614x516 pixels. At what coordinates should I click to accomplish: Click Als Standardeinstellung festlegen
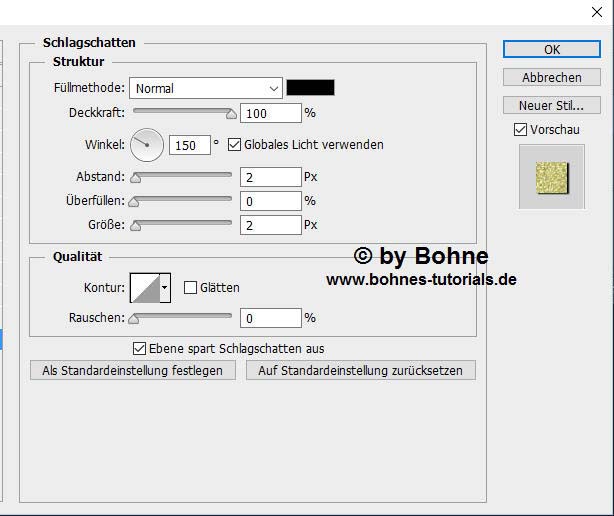tap(133, 370)
